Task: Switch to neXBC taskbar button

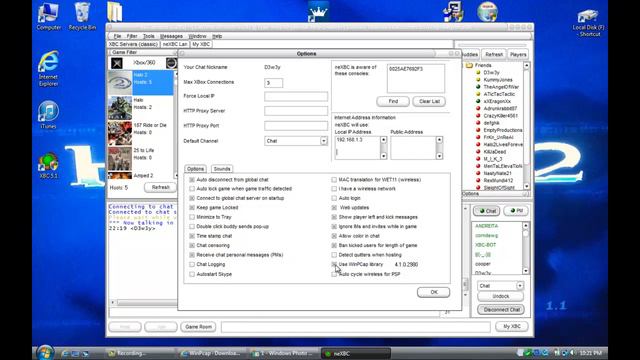Action: click(x=356, y=353)
